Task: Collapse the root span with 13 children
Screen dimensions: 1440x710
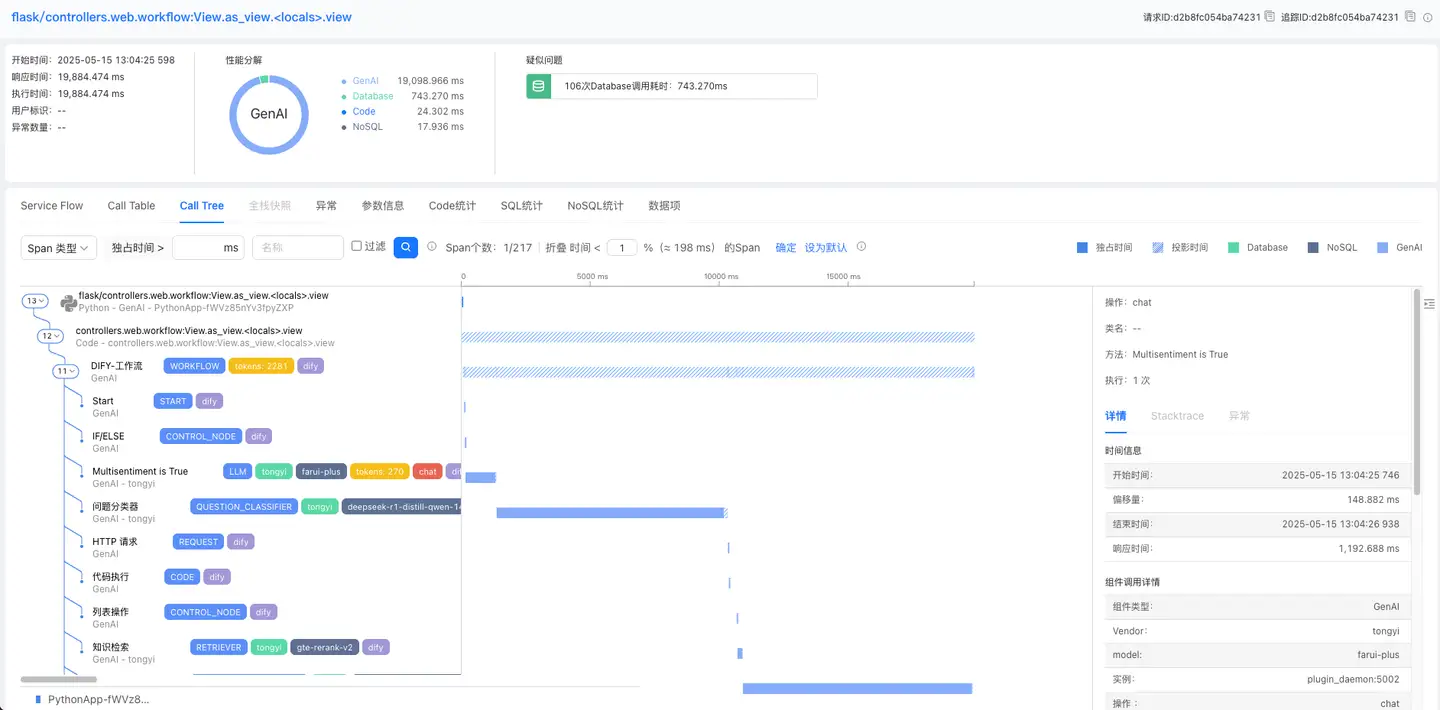Action: click(36, 301)
